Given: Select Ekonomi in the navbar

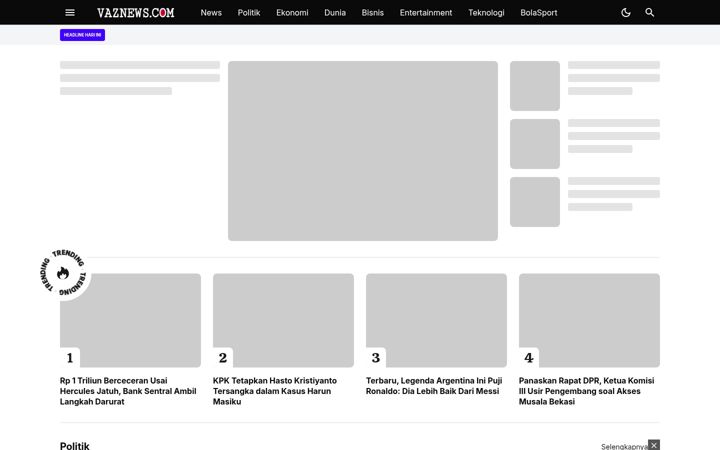Looking at the screenshot, I should coord(292,12).
